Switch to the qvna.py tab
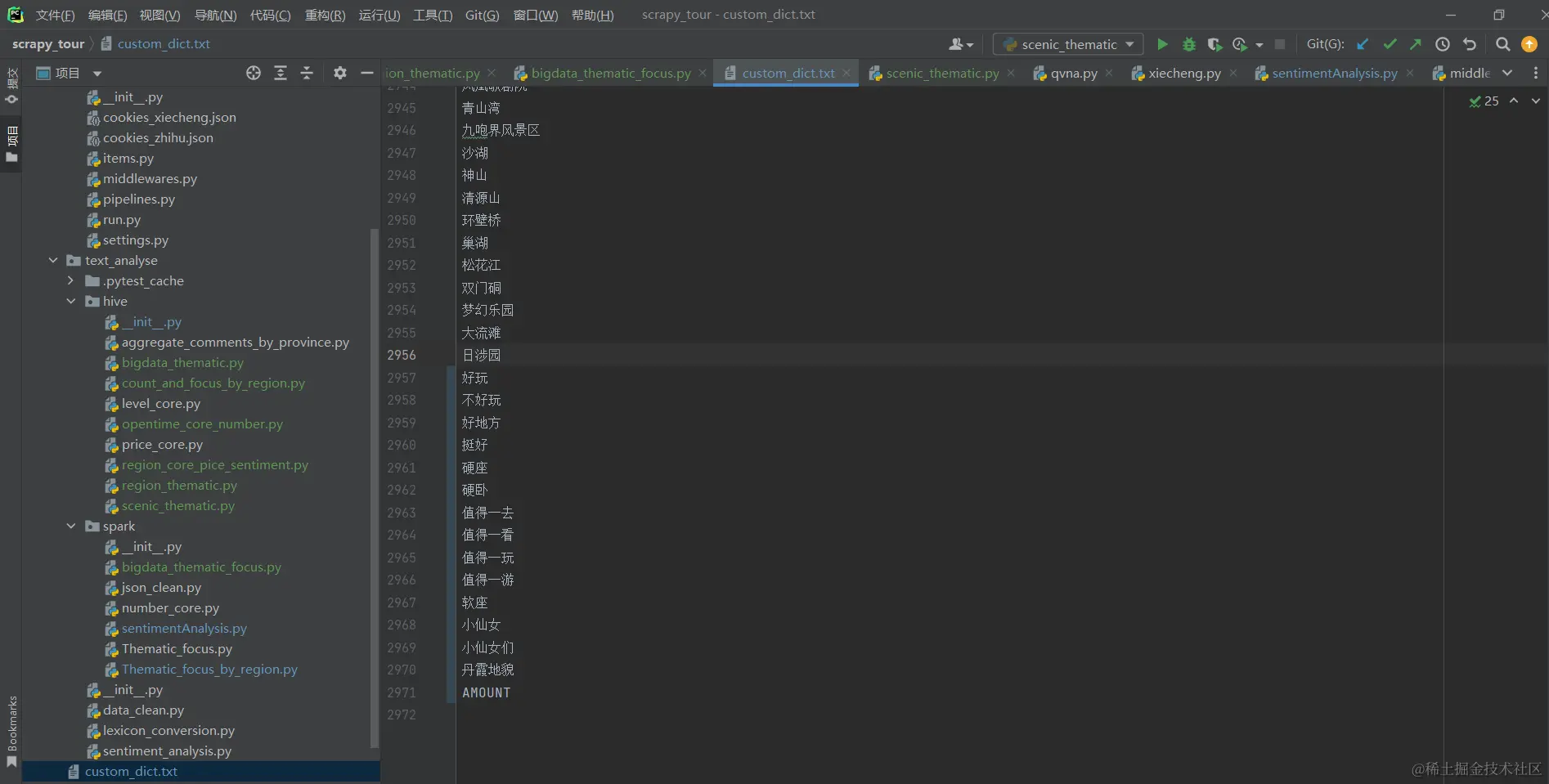Screen dimensions: 1549x784 point(1073,73)
